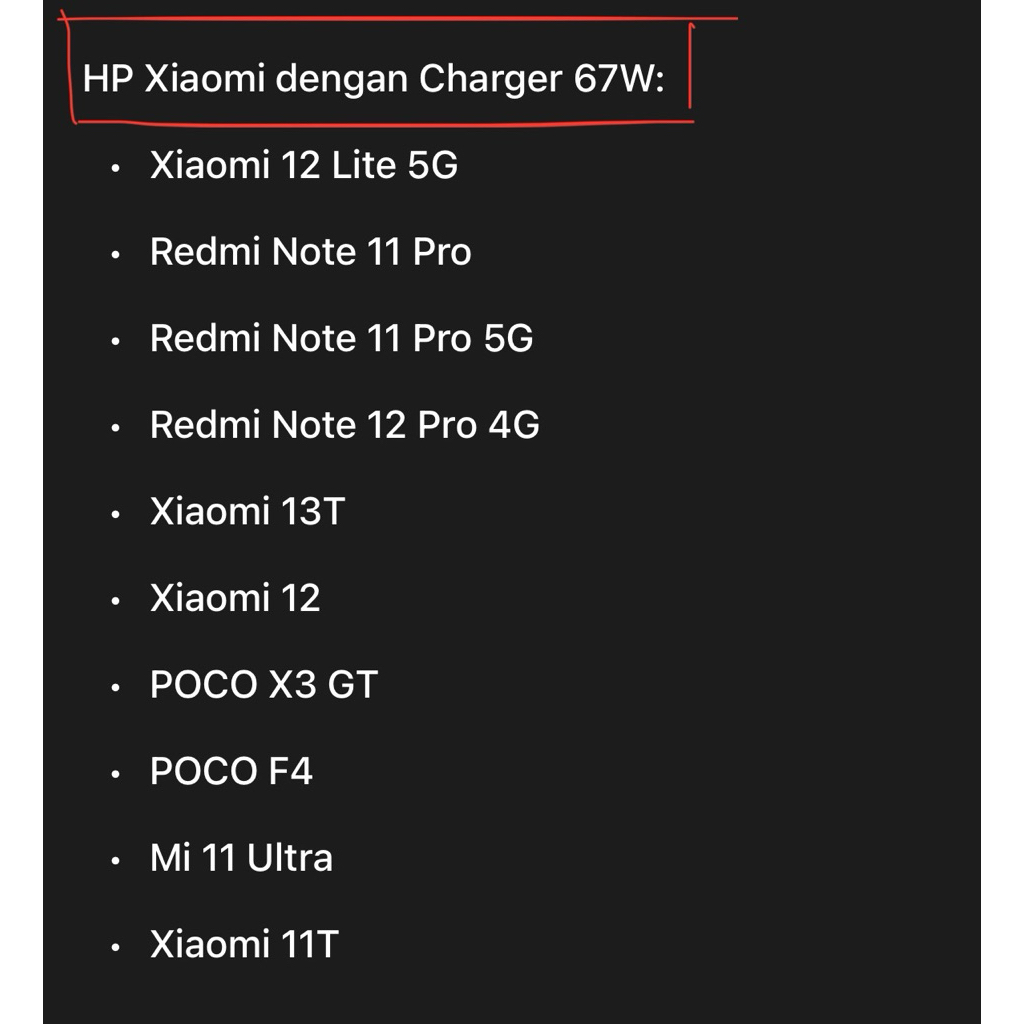Image resolution: width=1024 pixels, height=1024 pixels.
Task: Click the bullet dot beside the Xiaomi 12 entry
Action: tap(117, 602)
